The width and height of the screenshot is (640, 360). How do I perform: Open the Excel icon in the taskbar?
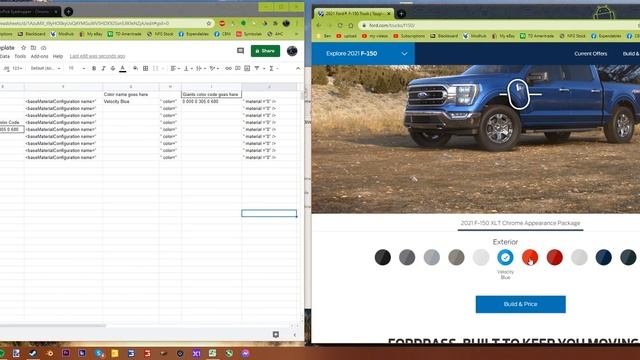213,353
